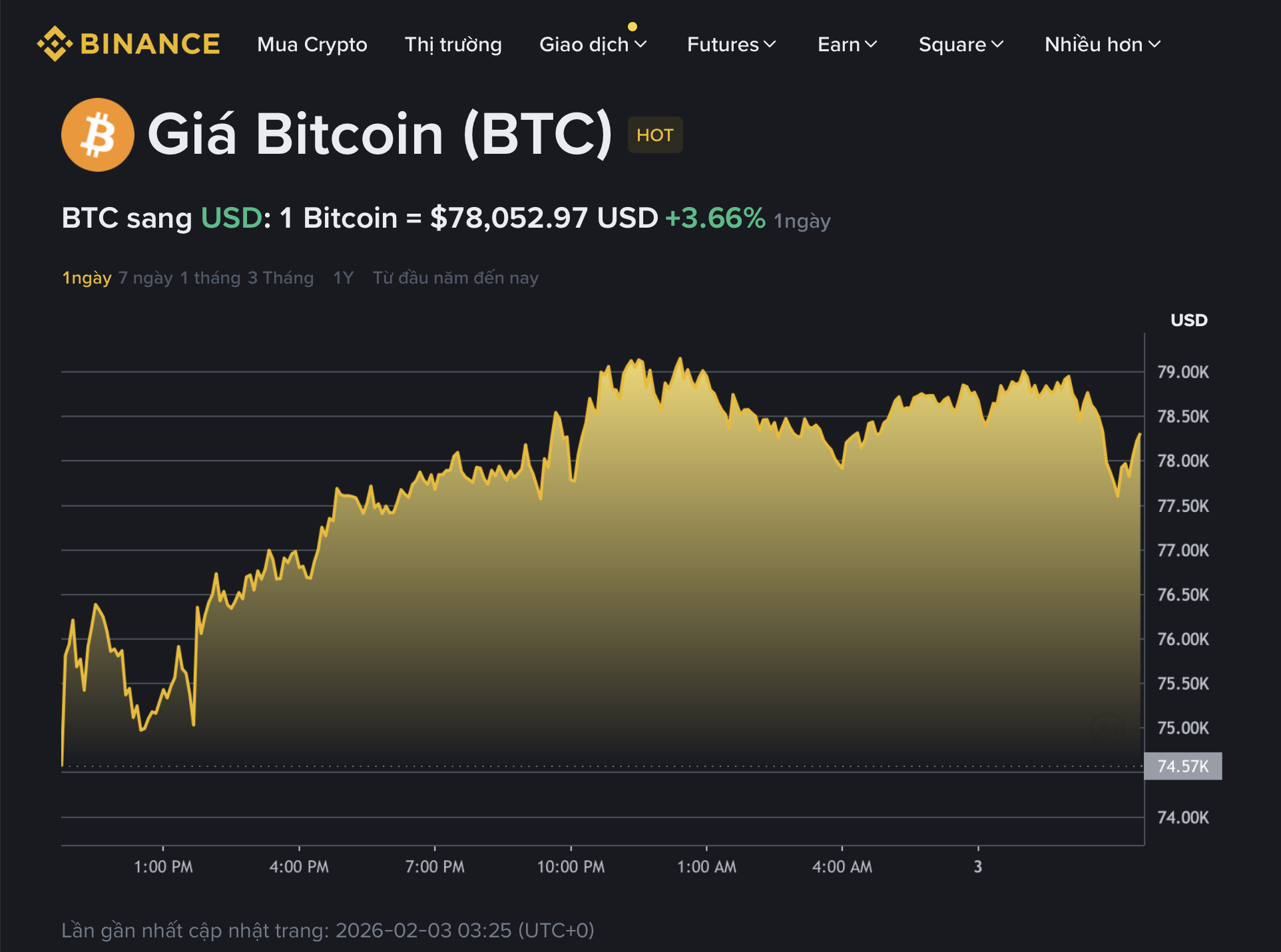
Task: Open the Earn dropdown menu
Action: 847,45
